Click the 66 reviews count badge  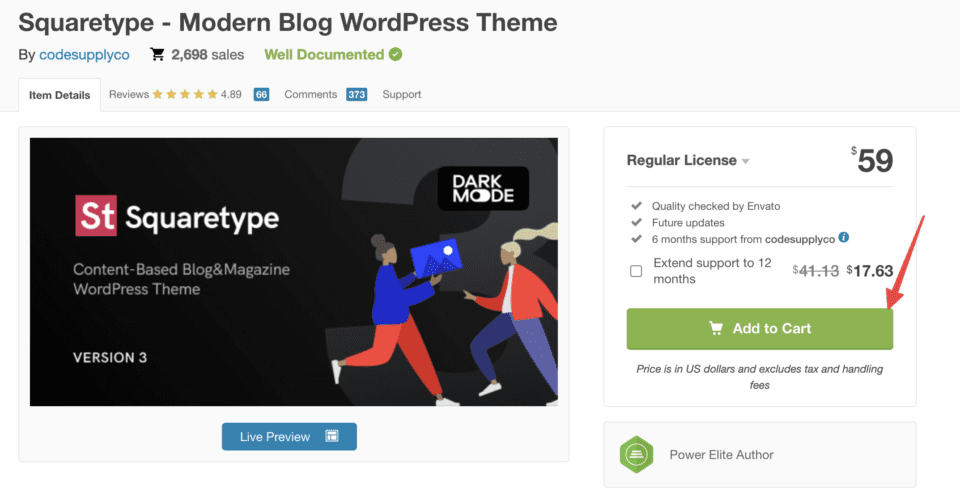[x=261, y=95]
